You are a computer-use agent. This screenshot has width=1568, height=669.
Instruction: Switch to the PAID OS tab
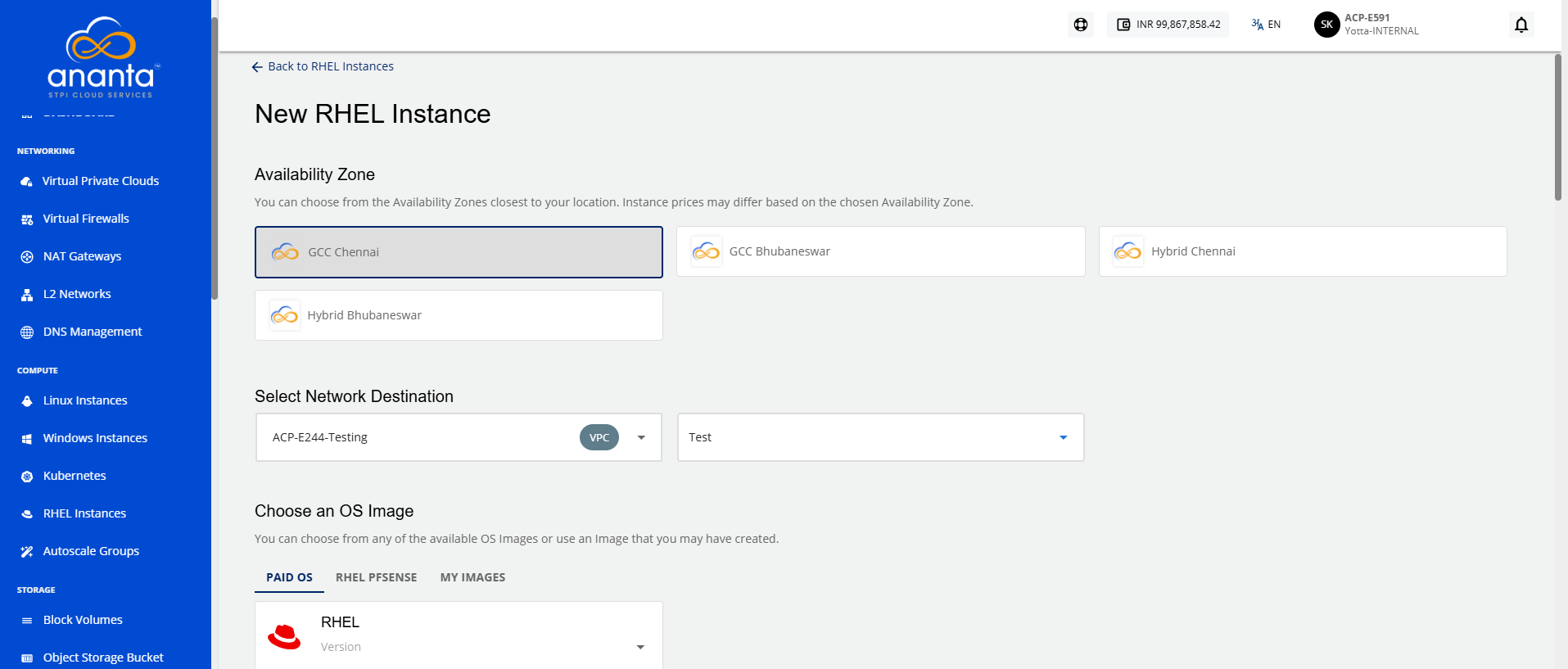[289, 577]
